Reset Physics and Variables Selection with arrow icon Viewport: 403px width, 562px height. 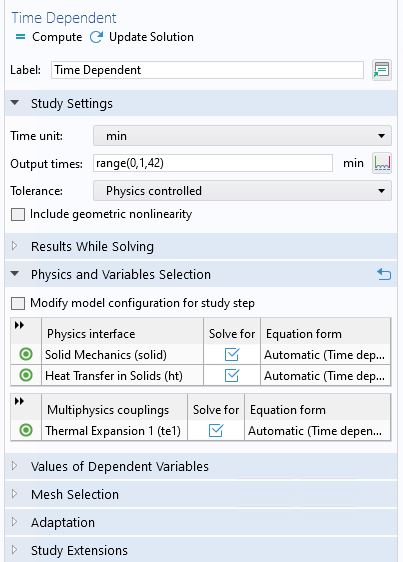384,274
